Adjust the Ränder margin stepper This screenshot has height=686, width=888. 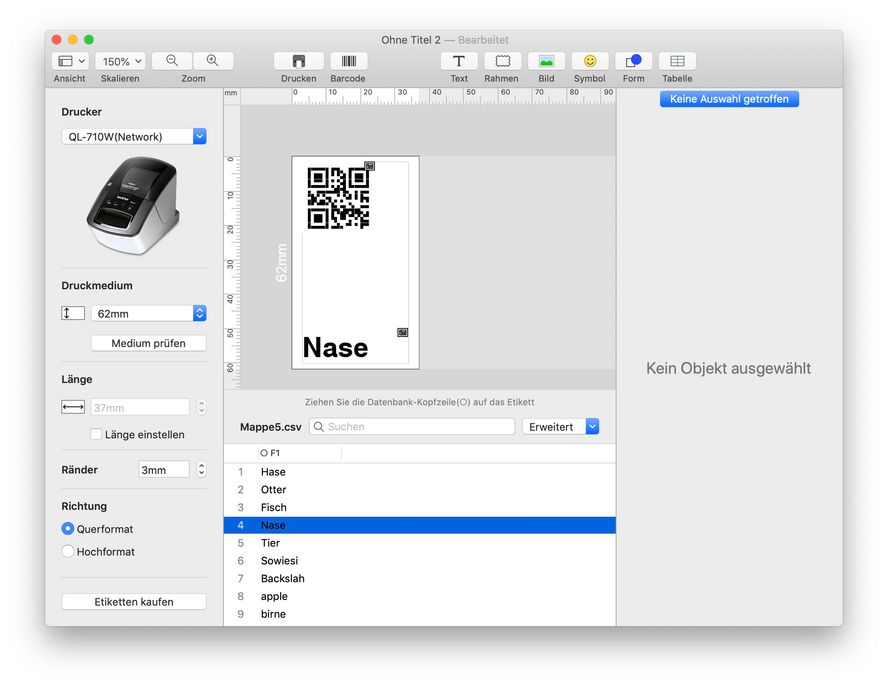pos(202,470)
